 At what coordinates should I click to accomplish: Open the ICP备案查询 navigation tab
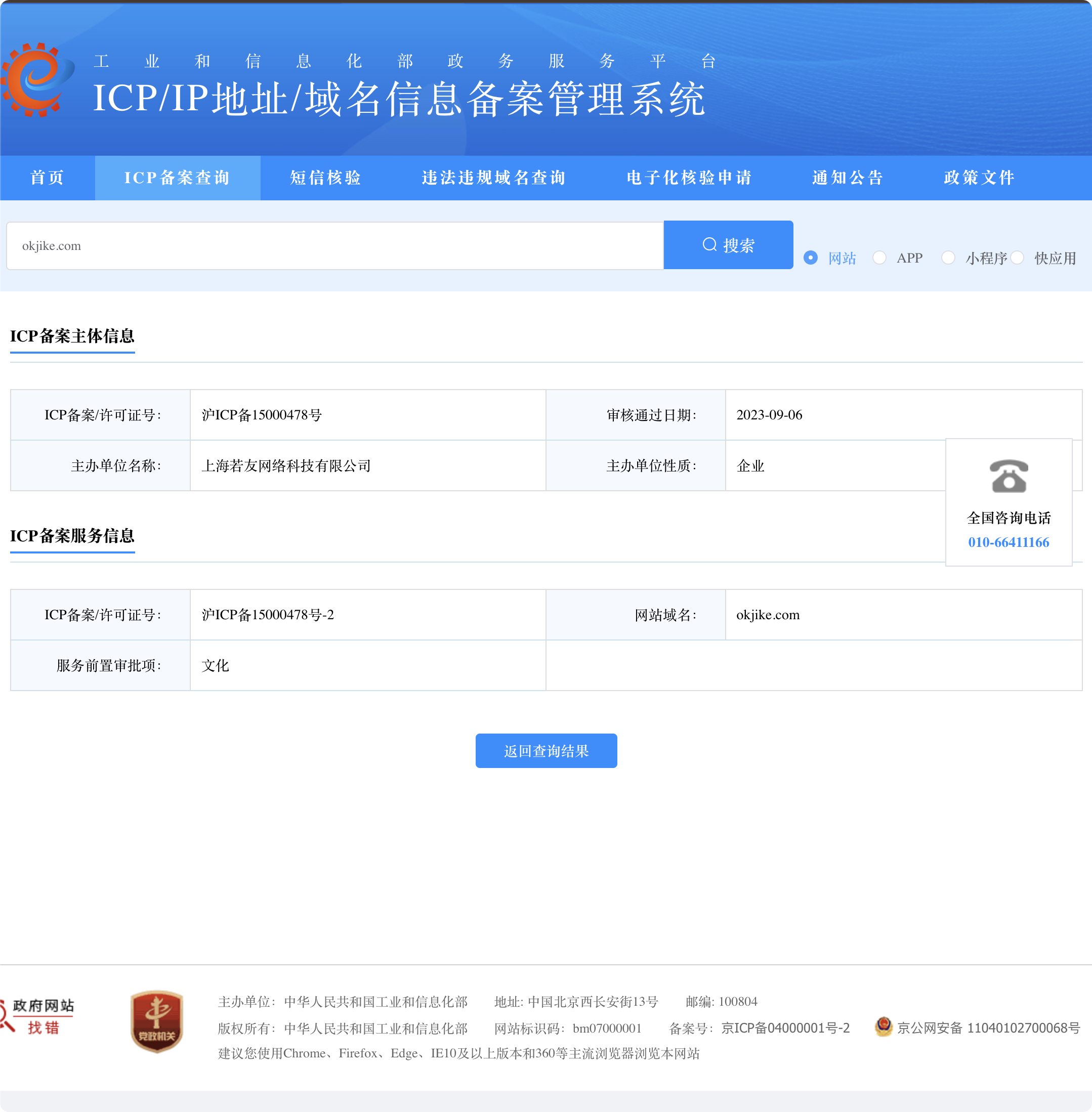coord(177,178)
